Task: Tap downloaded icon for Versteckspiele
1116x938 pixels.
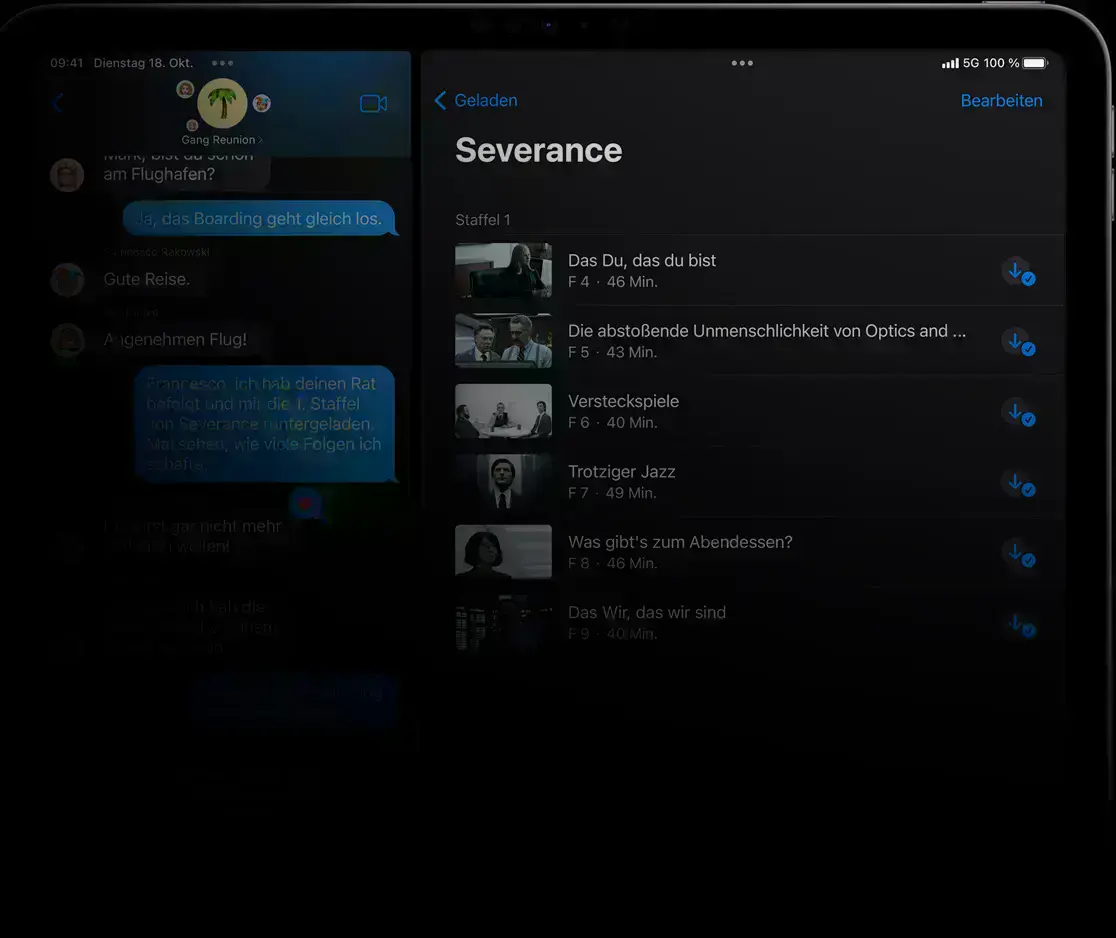Action: point(1019,413)
